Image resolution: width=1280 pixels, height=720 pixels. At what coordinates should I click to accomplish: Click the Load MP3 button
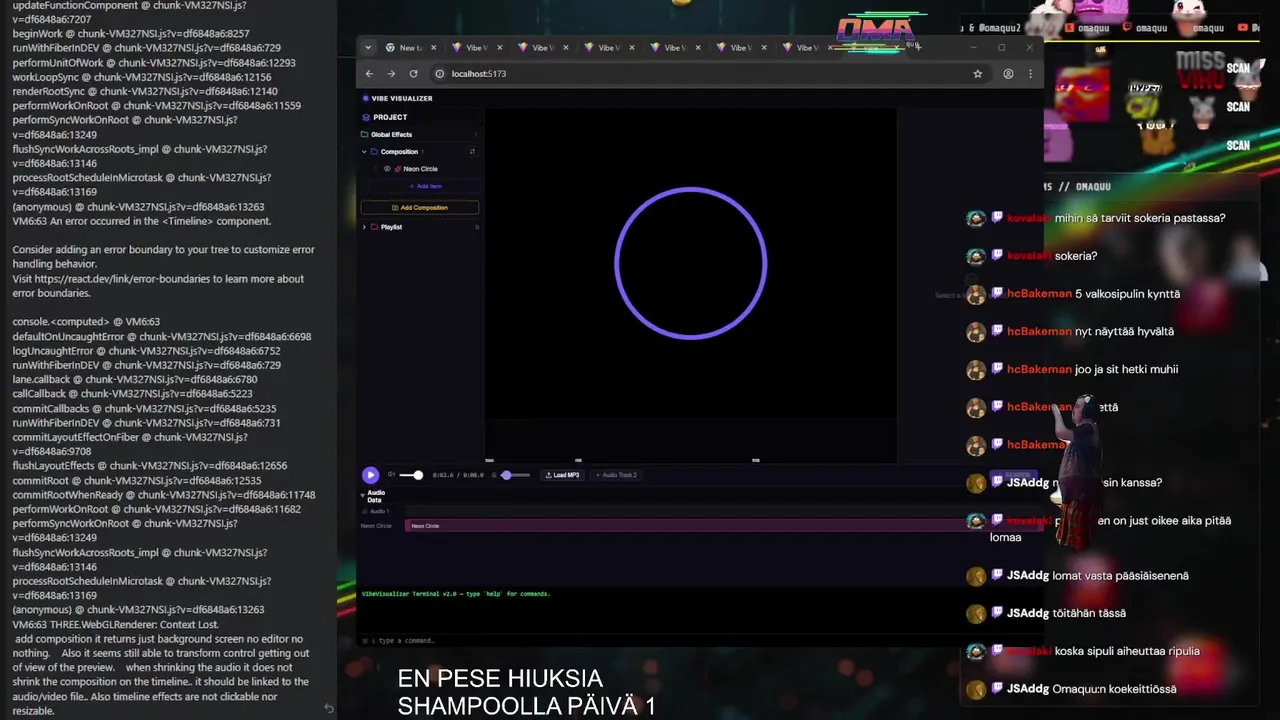coord(562,475)
